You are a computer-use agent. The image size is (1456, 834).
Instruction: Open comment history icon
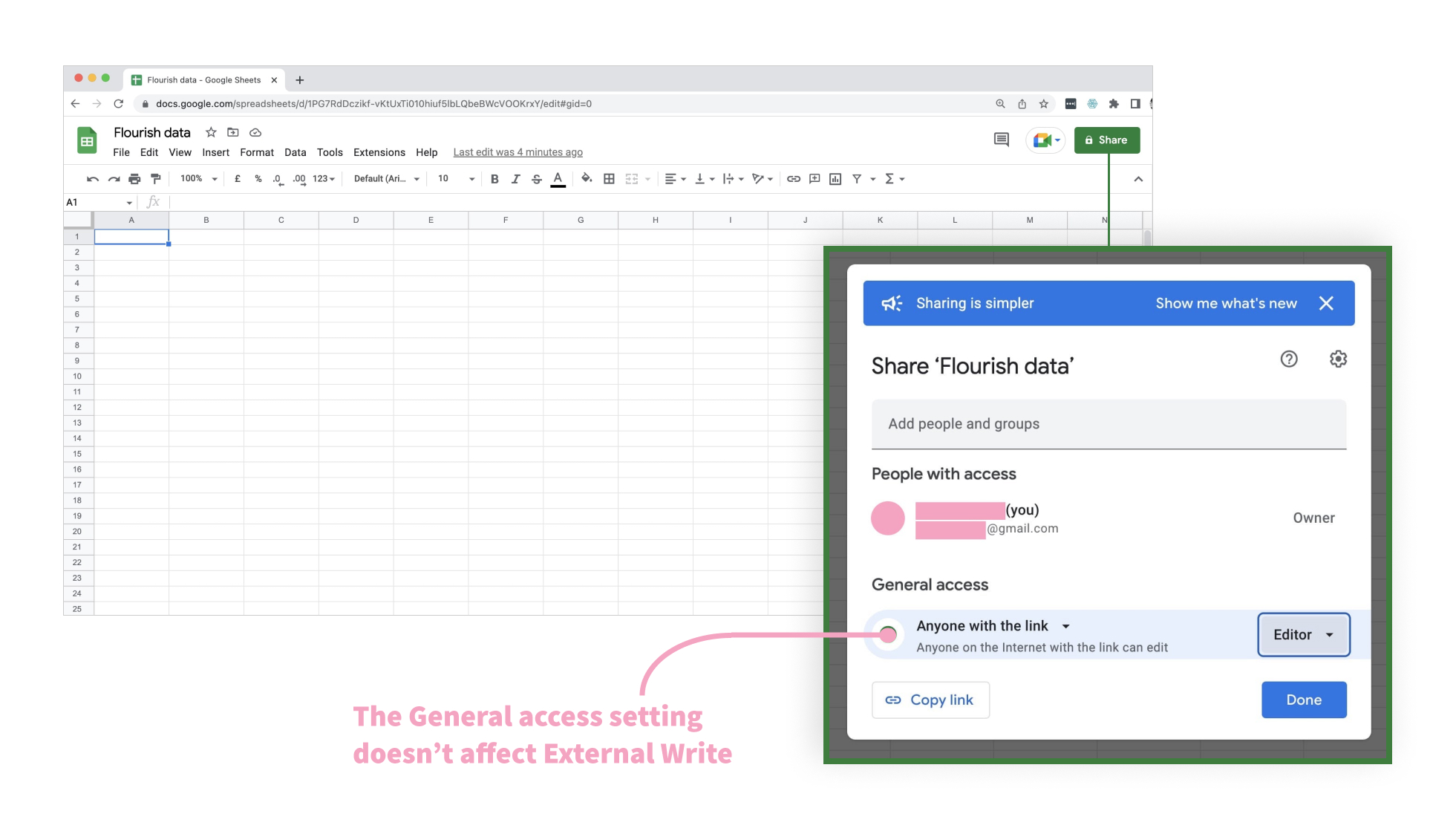[1002, 140]
